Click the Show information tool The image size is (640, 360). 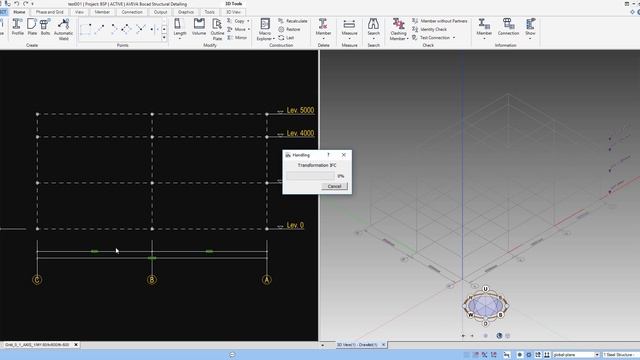coord(530,29)
